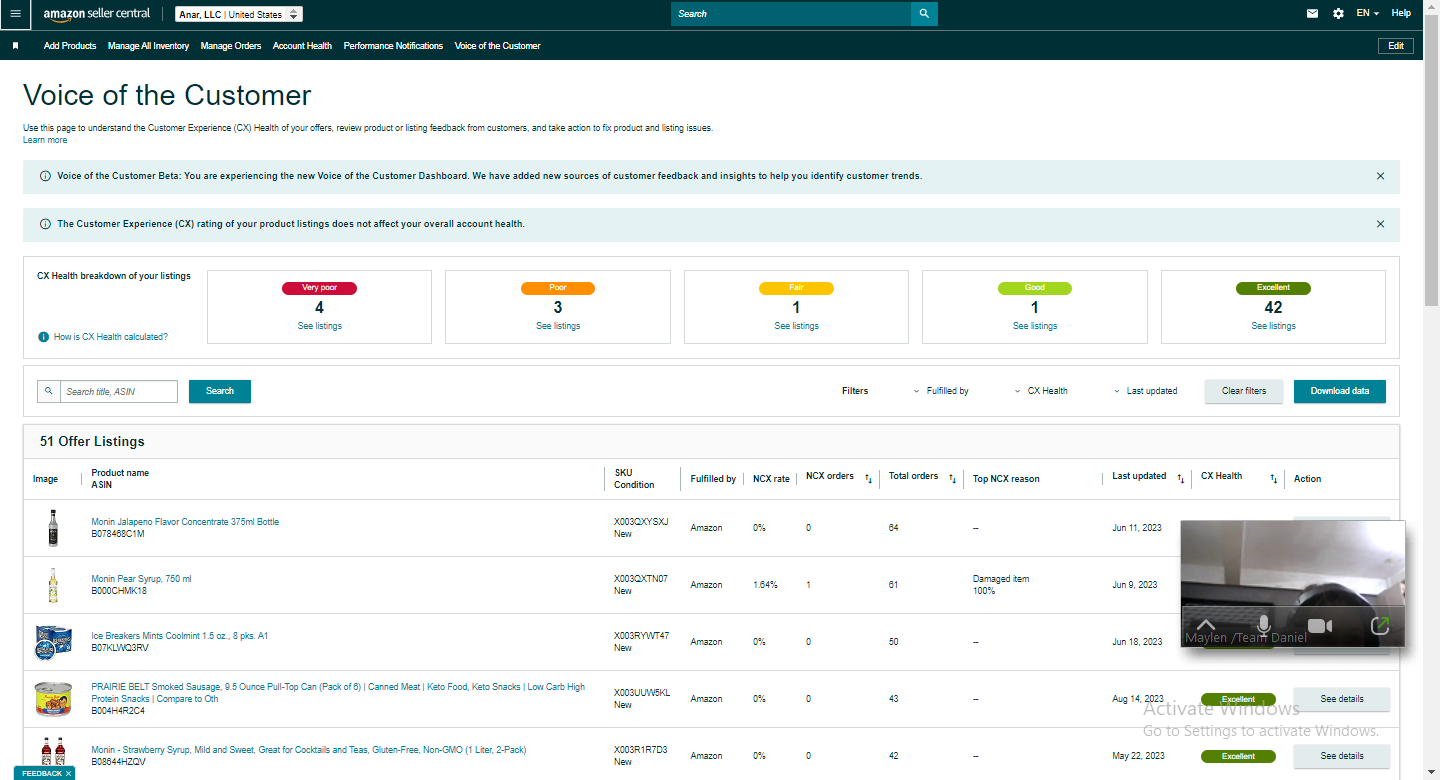Select Voice of the Customer in the navigation bar
The image size is (1440, 780).
pyautogui.click(x=497, y=46)
